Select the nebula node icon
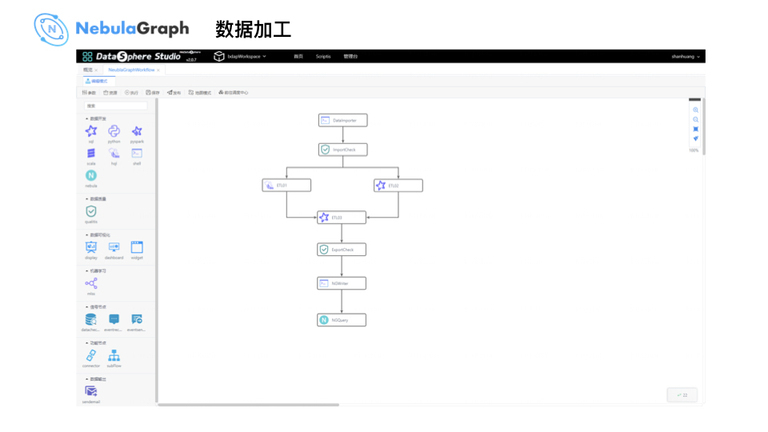 (x=91, y=175)
